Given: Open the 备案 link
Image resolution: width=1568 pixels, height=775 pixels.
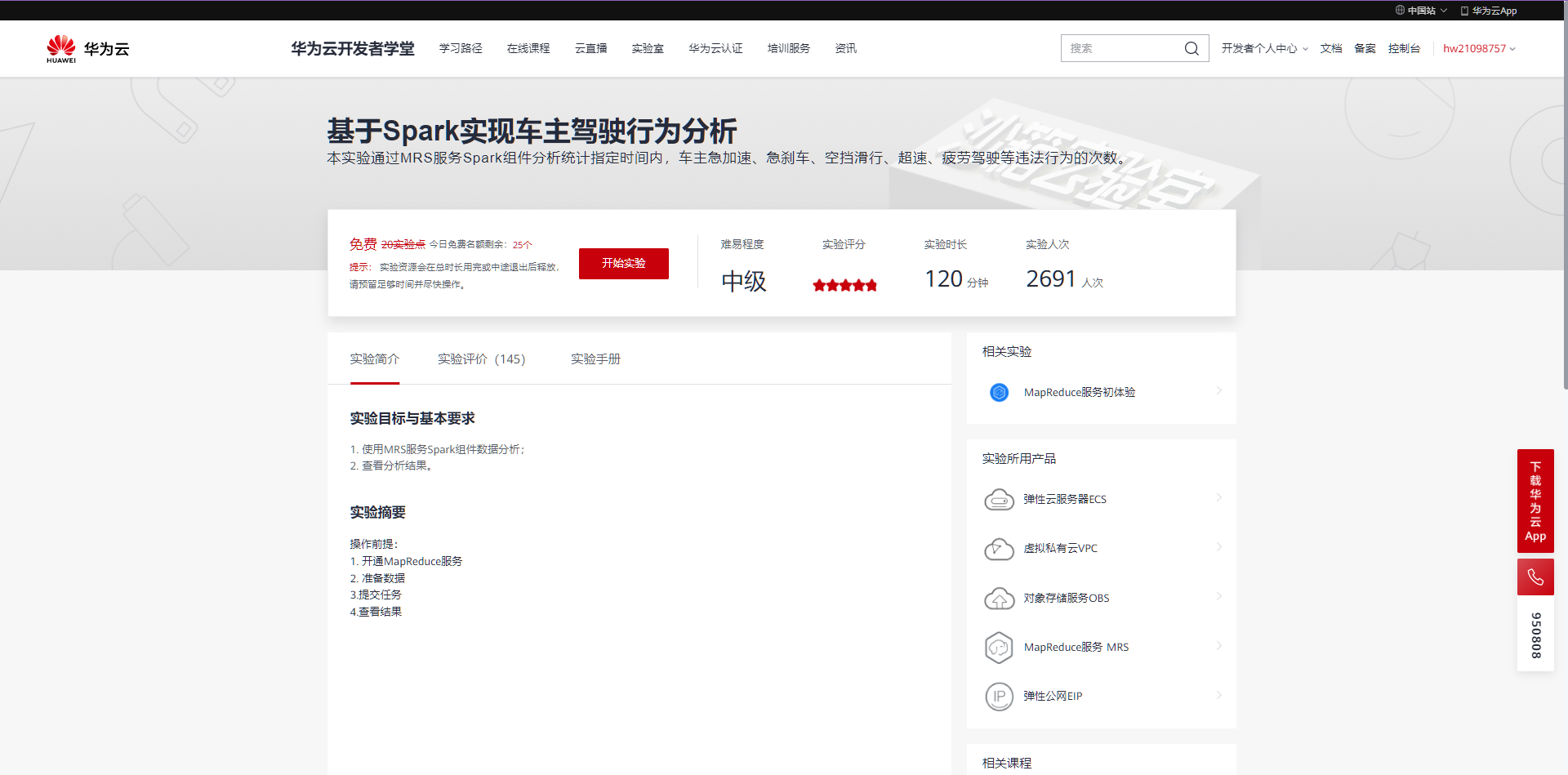Looking at the screenshot, I should point(1365,48).
